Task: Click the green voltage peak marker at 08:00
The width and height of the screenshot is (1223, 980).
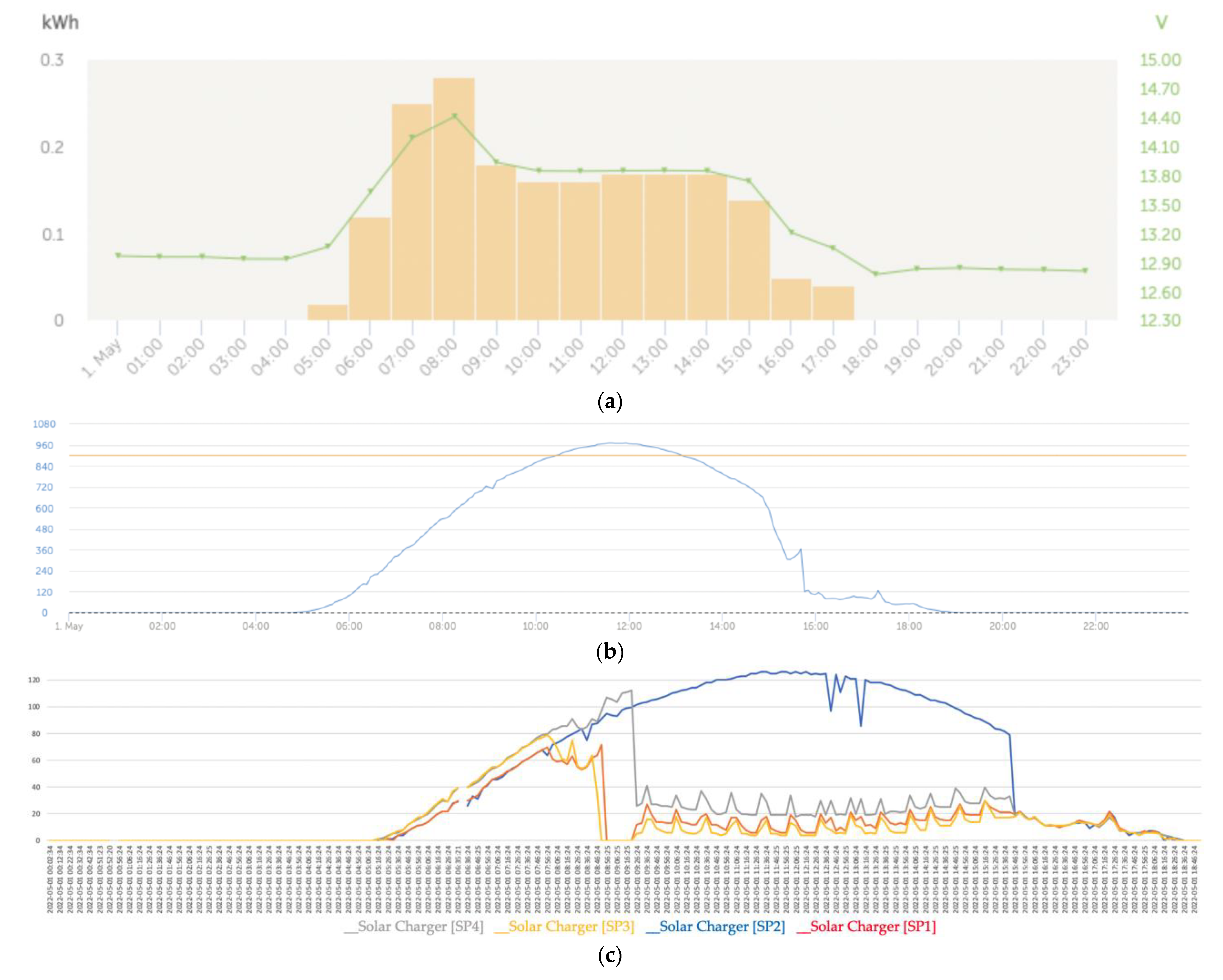Action: (x=454, y=116)
